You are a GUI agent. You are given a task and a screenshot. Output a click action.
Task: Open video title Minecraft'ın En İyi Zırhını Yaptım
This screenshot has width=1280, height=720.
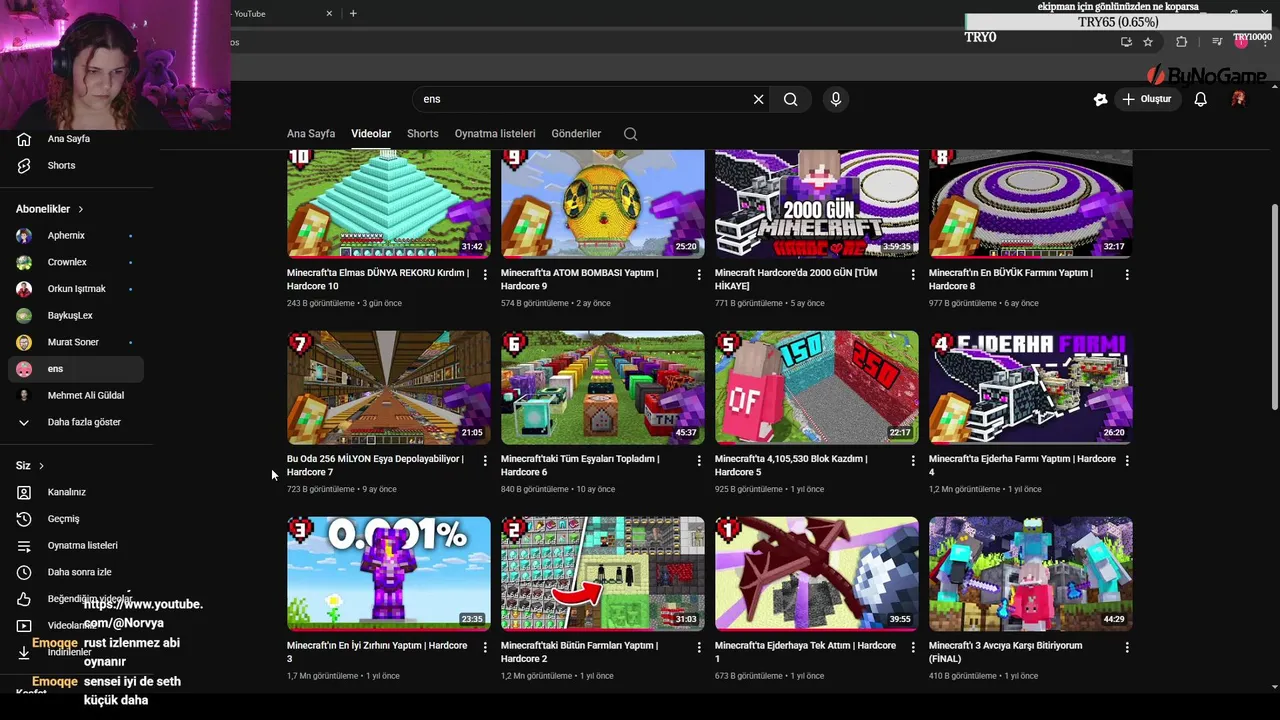(377, 652)
